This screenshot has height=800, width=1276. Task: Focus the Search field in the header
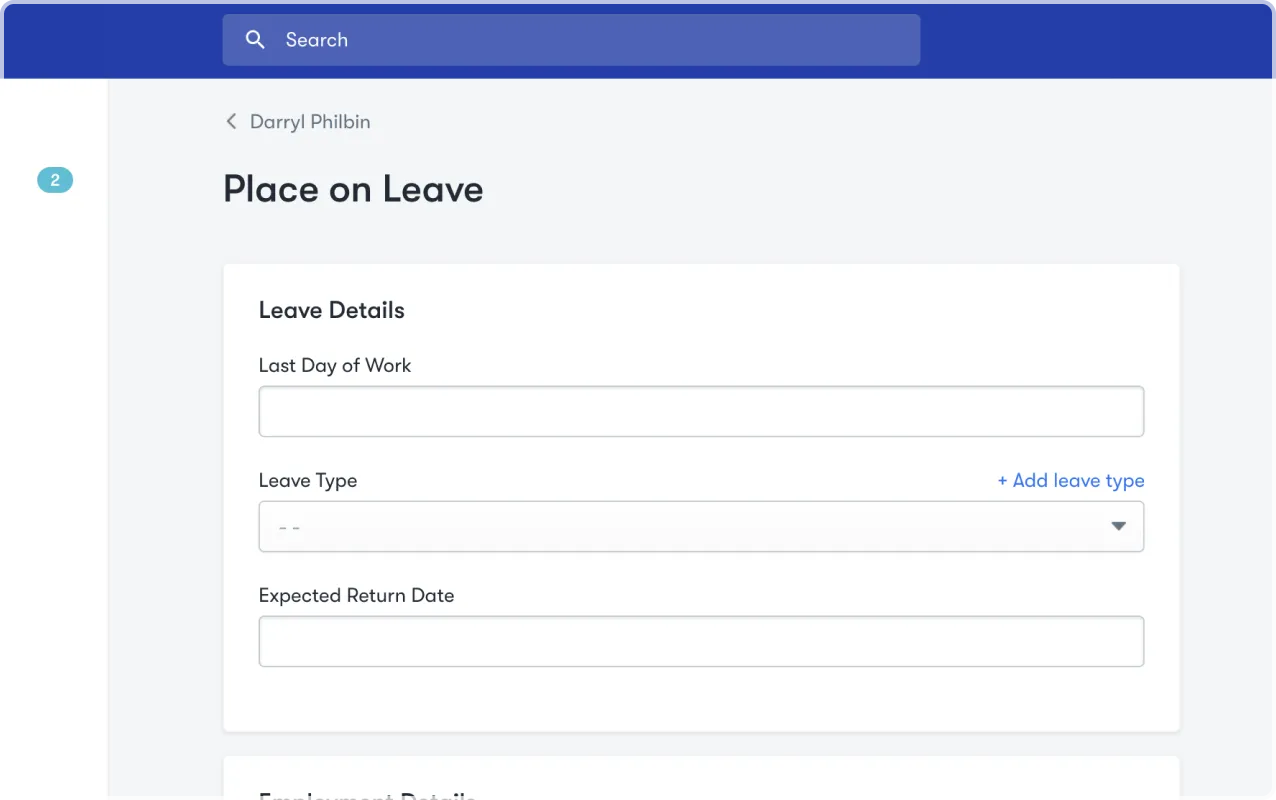coord(600,40)
